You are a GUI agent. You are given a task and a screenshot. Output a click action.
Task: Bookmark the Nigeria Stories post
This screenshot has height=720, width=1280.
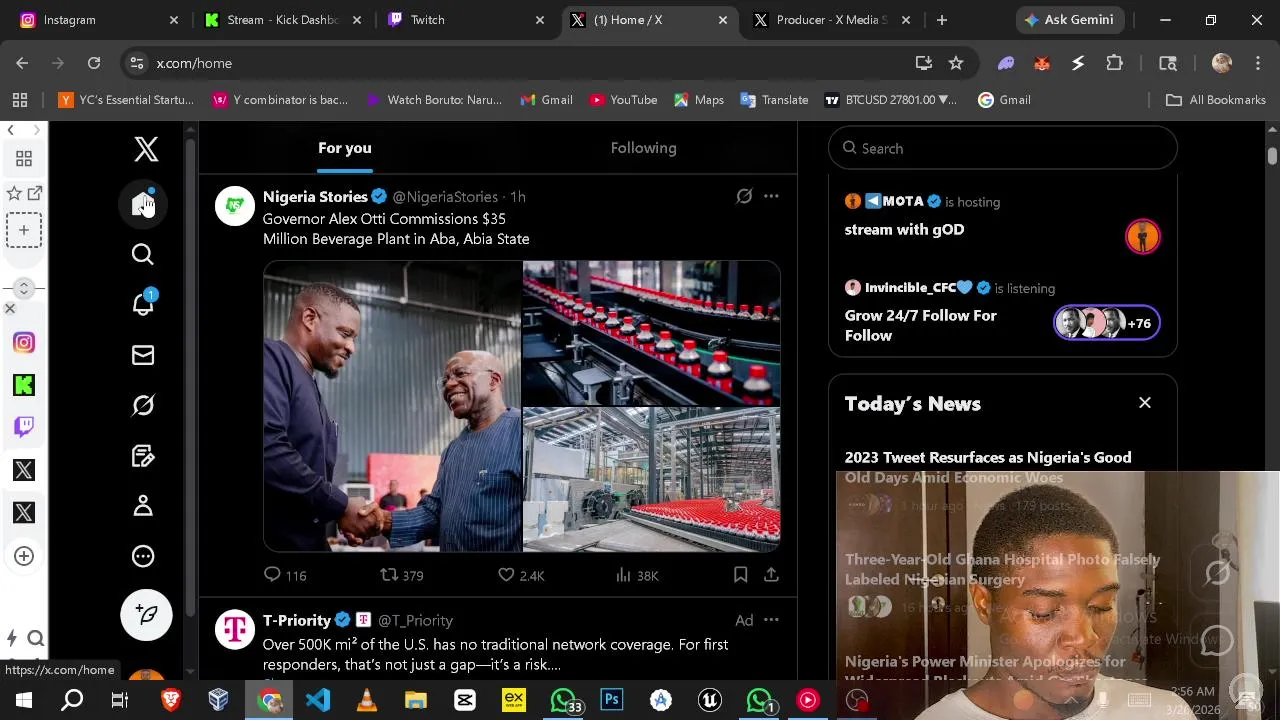(x=741, y=575)
